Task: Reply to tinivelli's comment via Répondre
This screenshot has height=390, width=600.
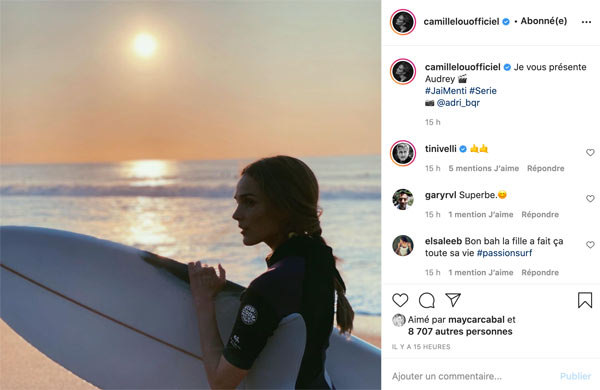Action: click(545, 168)
